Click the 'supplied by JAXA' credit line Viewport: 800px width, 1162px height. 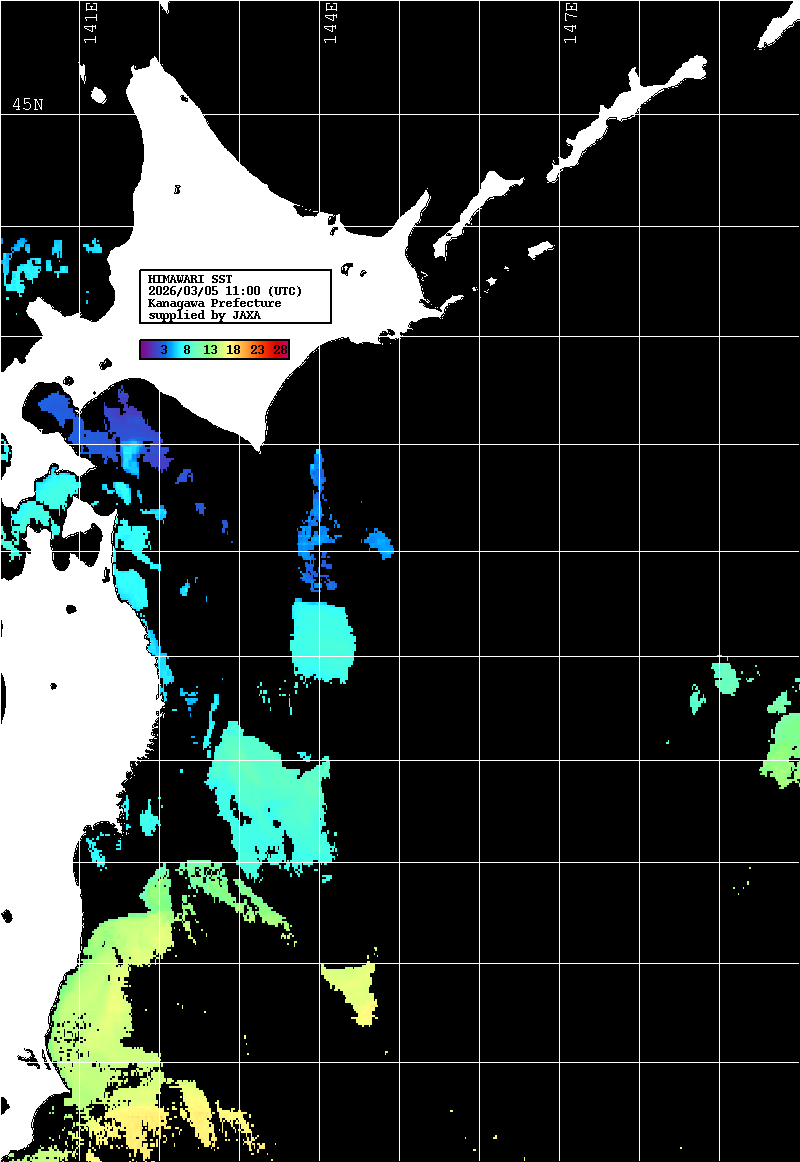tap(204, 315)
